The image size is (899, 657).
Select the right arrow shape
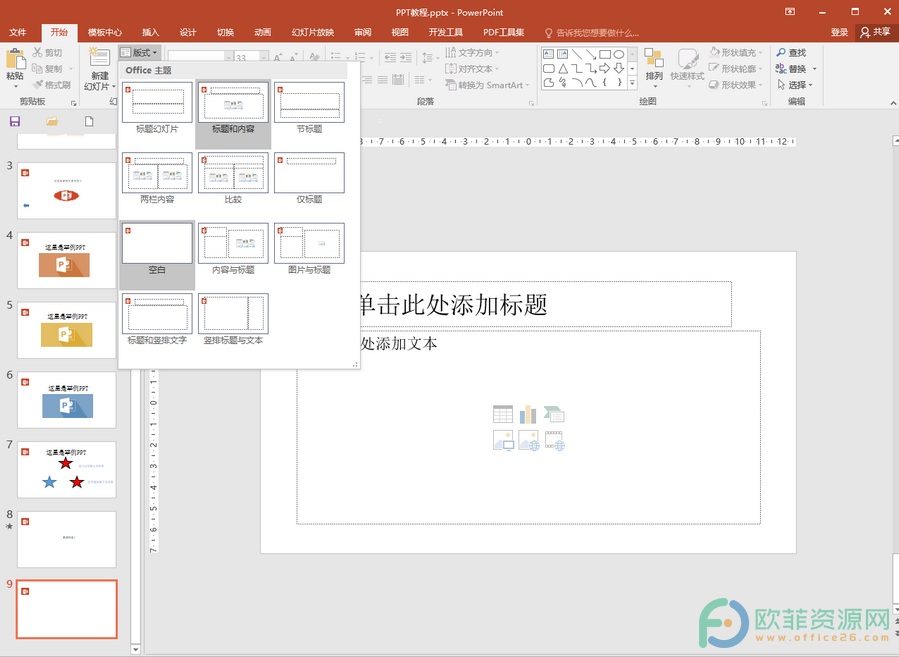pos(605,68)
